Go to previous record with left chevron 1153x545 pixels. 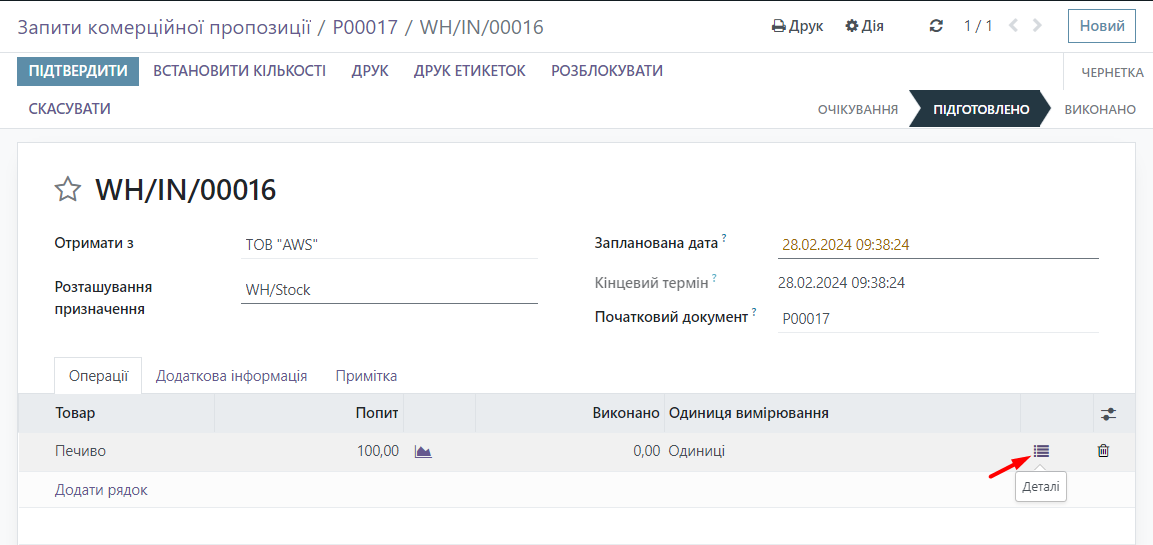click(1014, 26)
